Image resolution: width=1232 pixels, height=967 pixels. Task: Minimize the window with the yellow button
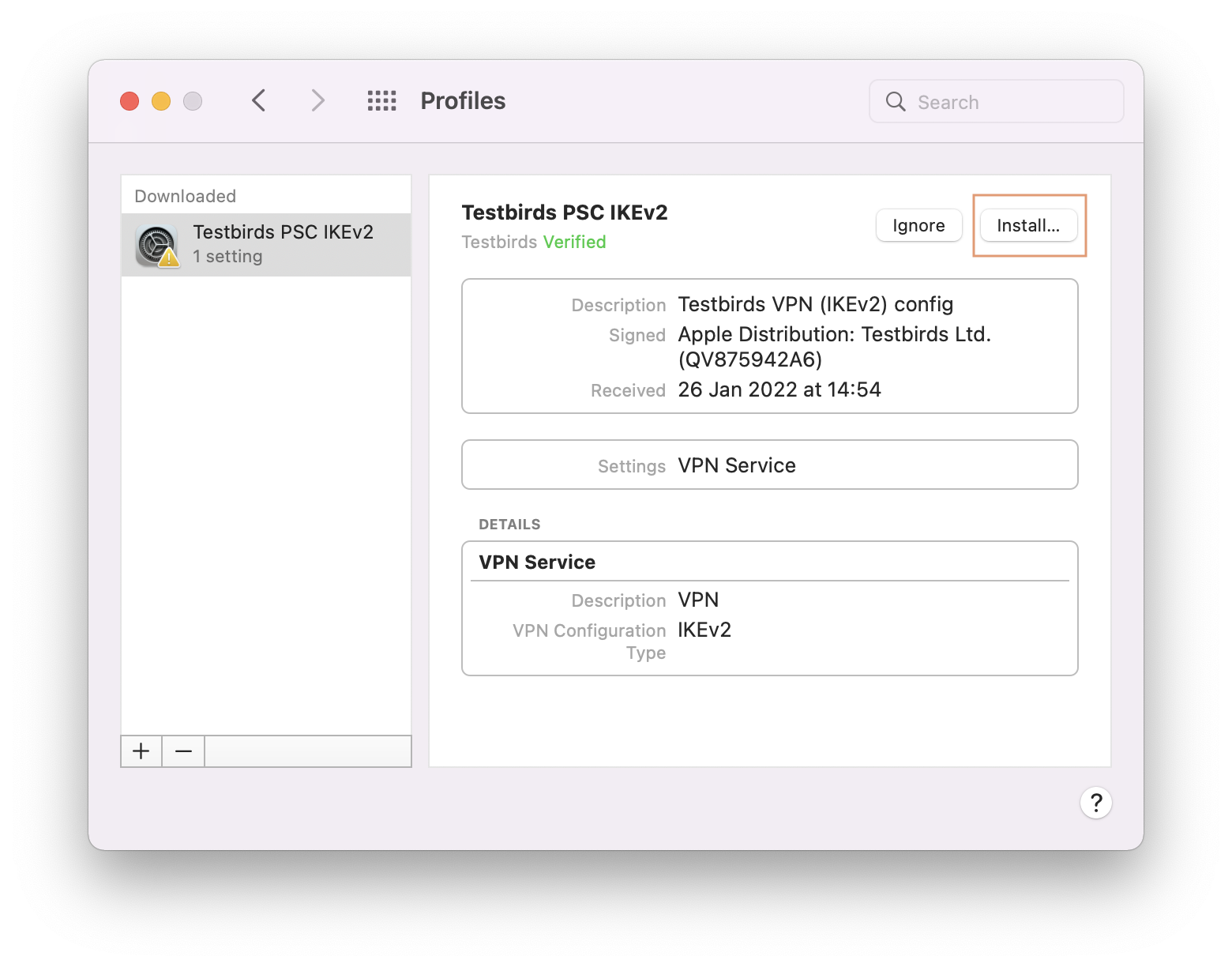click(x=161, y=101)
